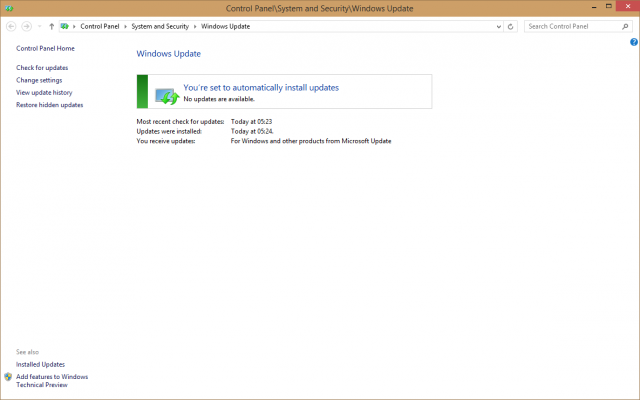The width and height of the screenshot is (640, 400).
Task: Expand the chevron after Control Panel breadcrumb
Action: coord(125,27)
